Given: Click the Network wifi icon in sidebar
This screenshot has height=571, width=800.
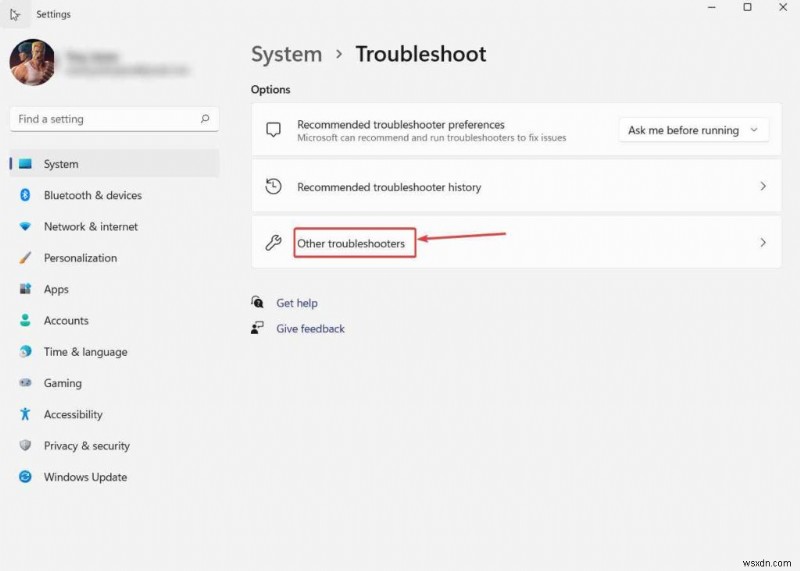Looking at the screenshot, I should 25,227.
